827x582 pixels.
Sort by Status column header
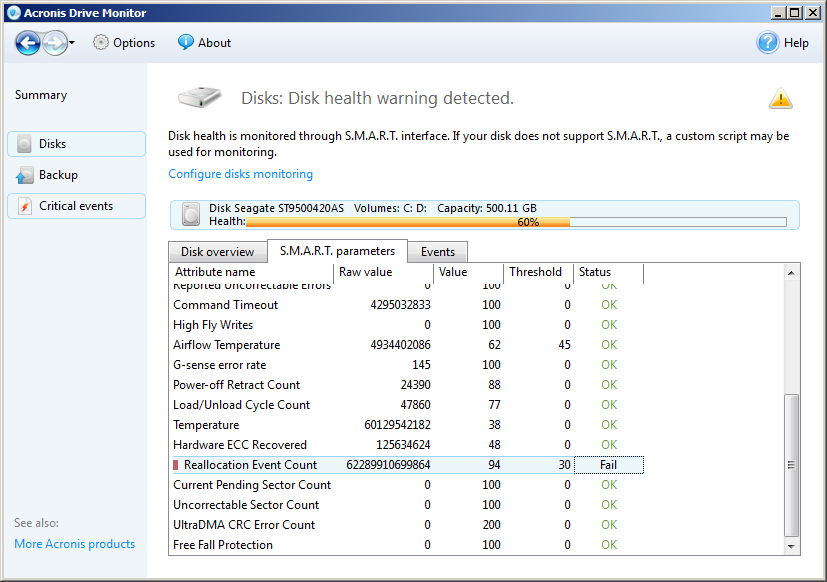[x=608, y=272]
